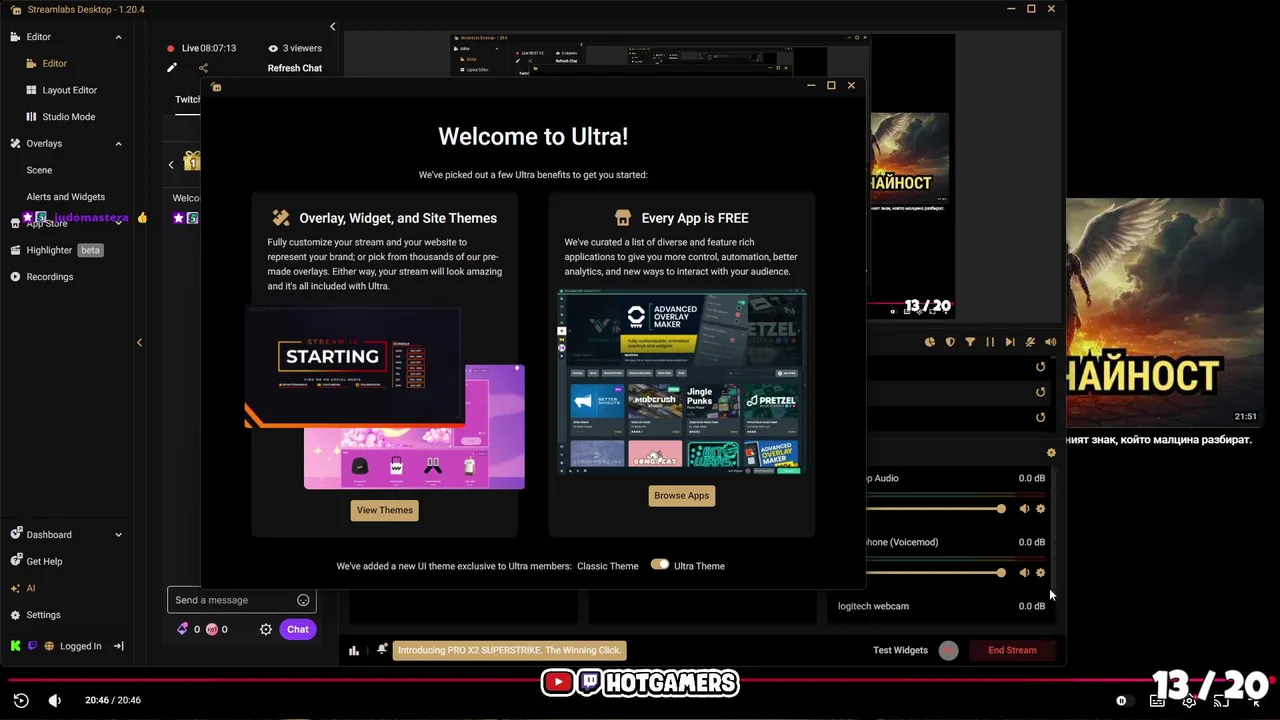Click the red video progress bar
The image size is (1280, 720).
point(640,681)
